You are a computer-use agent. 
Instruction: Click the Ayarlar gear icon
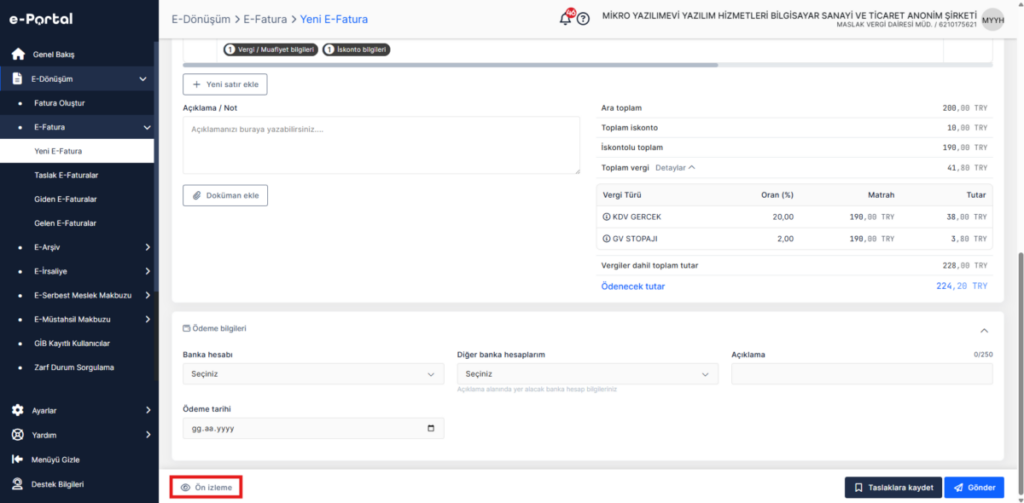(x=18, y=410)
